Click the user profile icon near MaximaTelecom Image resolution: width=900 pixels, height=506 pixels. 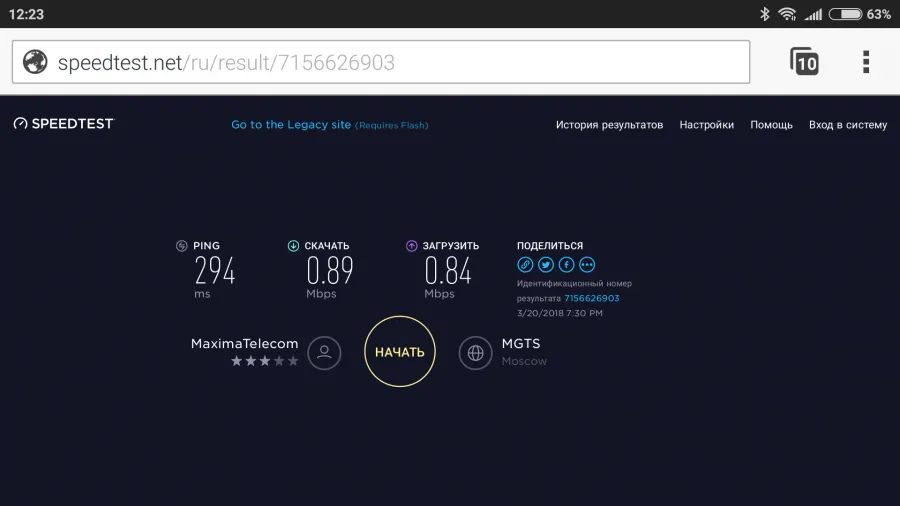click(x=324, y=352)
